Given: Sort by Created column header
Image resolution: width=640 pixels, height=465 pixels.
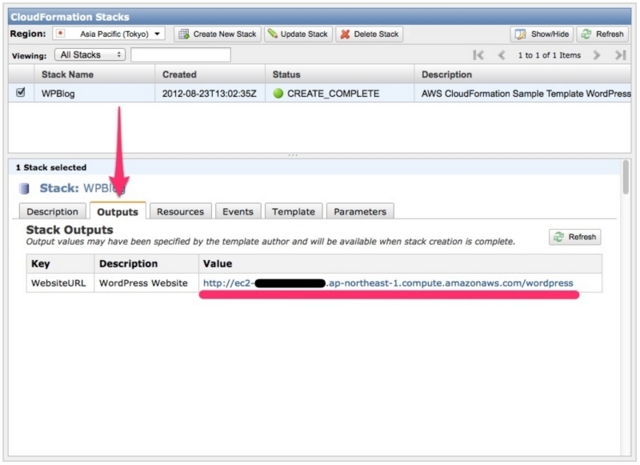Looking at the screenshot, I should (210, 74).
